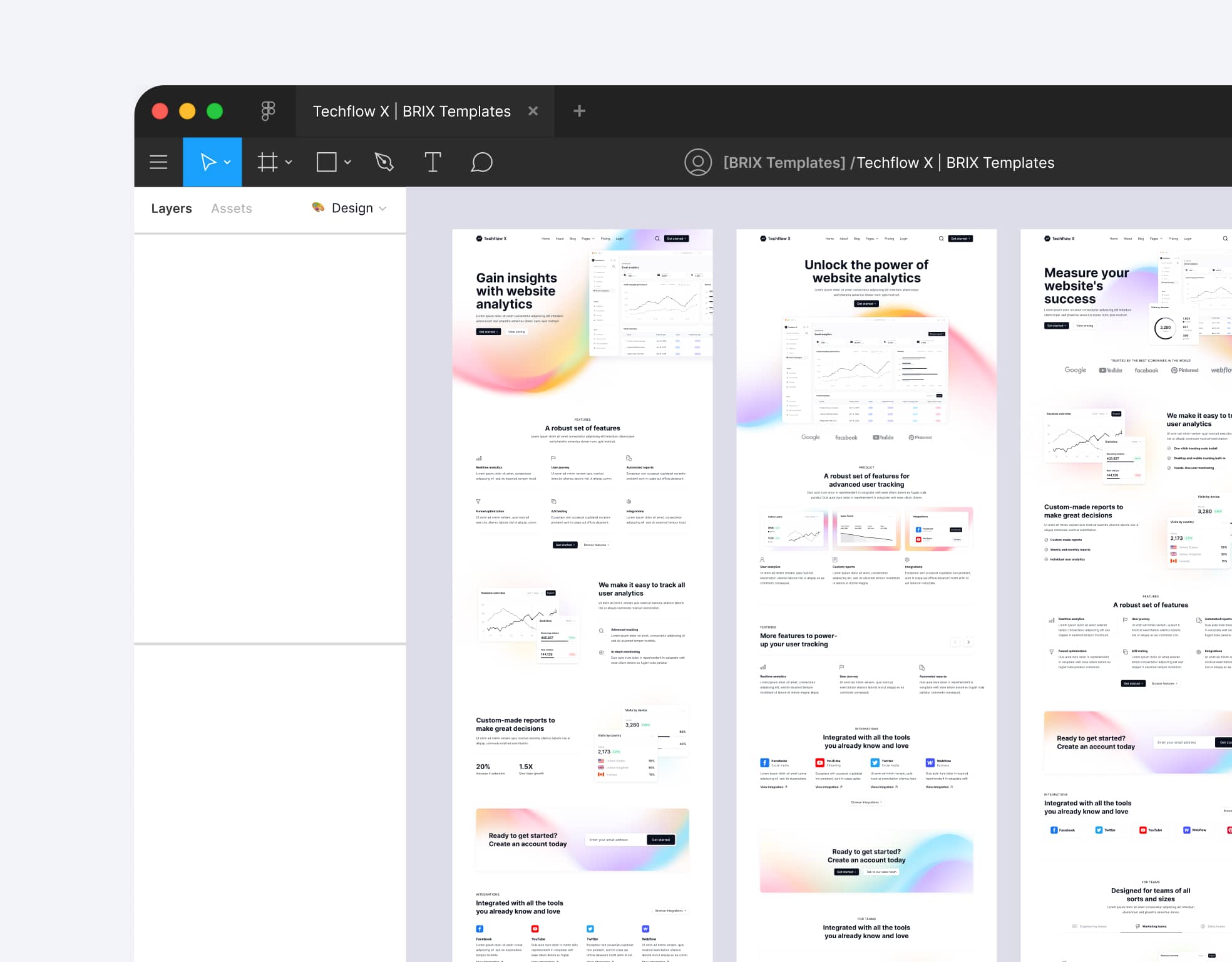Click the account avatar in the toolbar
1232x962 pixels.
click(698, 162)
